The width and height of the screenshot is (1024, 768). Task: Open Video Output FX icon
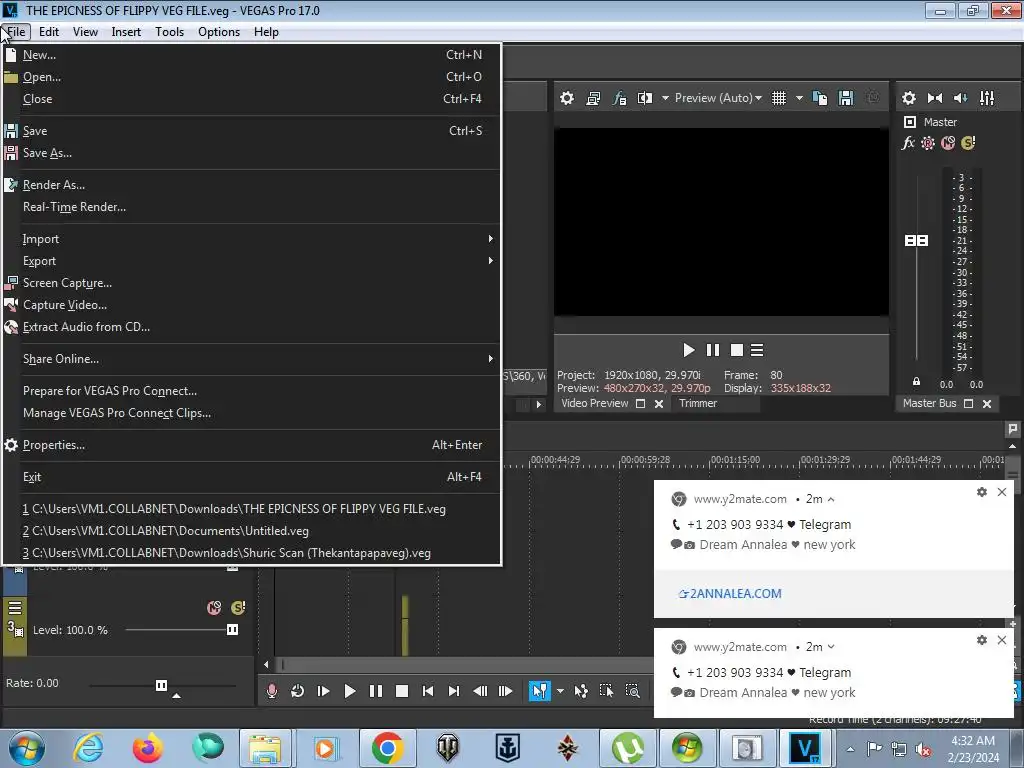(x=619, y=98)
